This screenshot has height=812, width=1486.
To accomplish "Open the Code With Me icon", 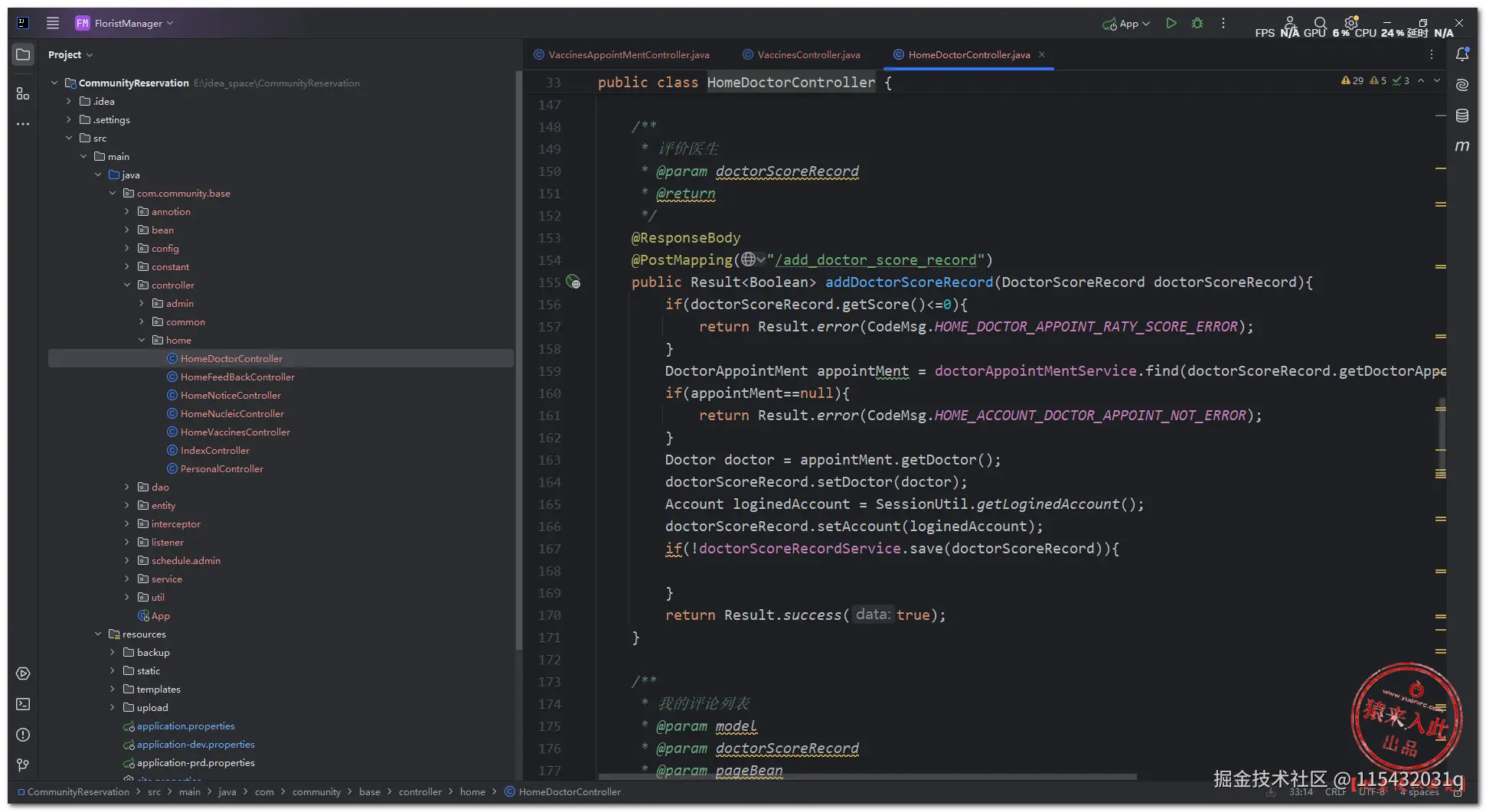I will (1290, 23).
